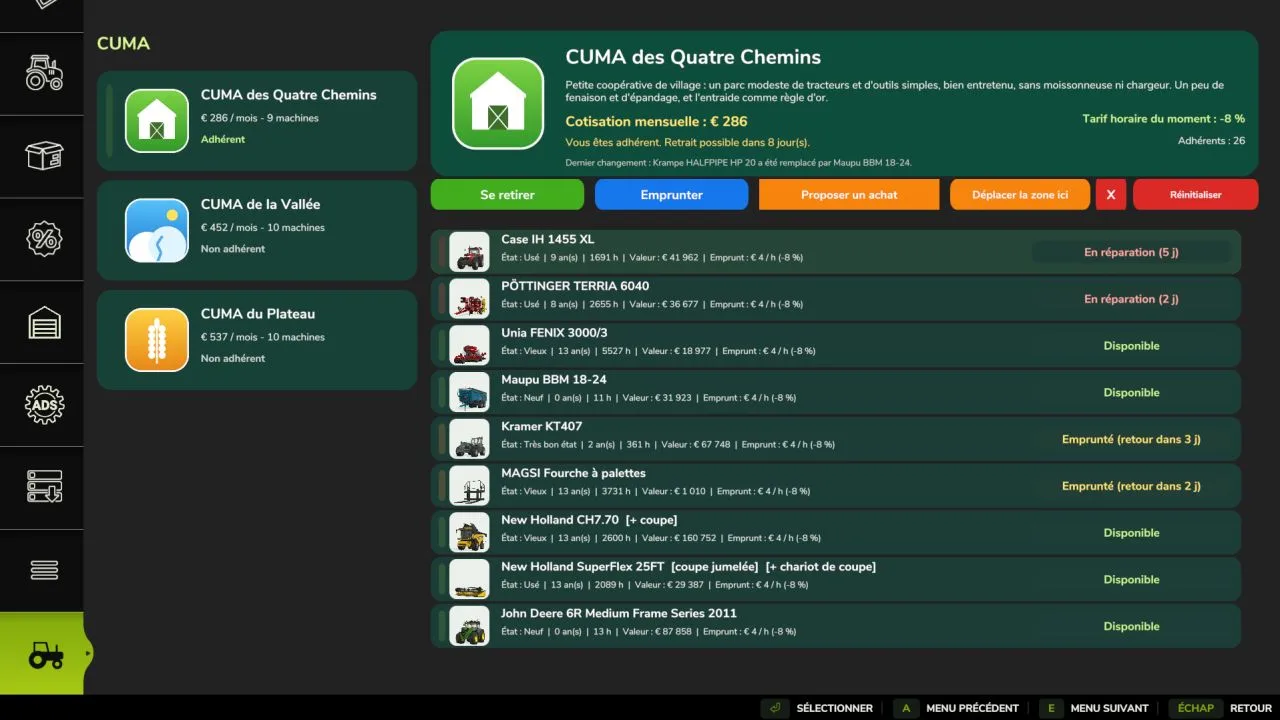This screenshot has width=1280, height=720.
Task: Open the server download sidebar tab
Action: click(x=43, y=487)
